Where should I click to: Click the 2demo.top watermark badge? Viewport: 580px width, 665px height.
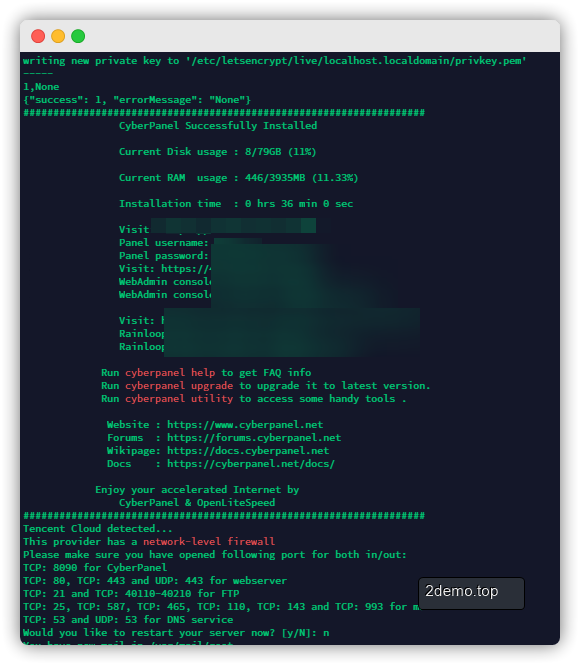[471, 592]
